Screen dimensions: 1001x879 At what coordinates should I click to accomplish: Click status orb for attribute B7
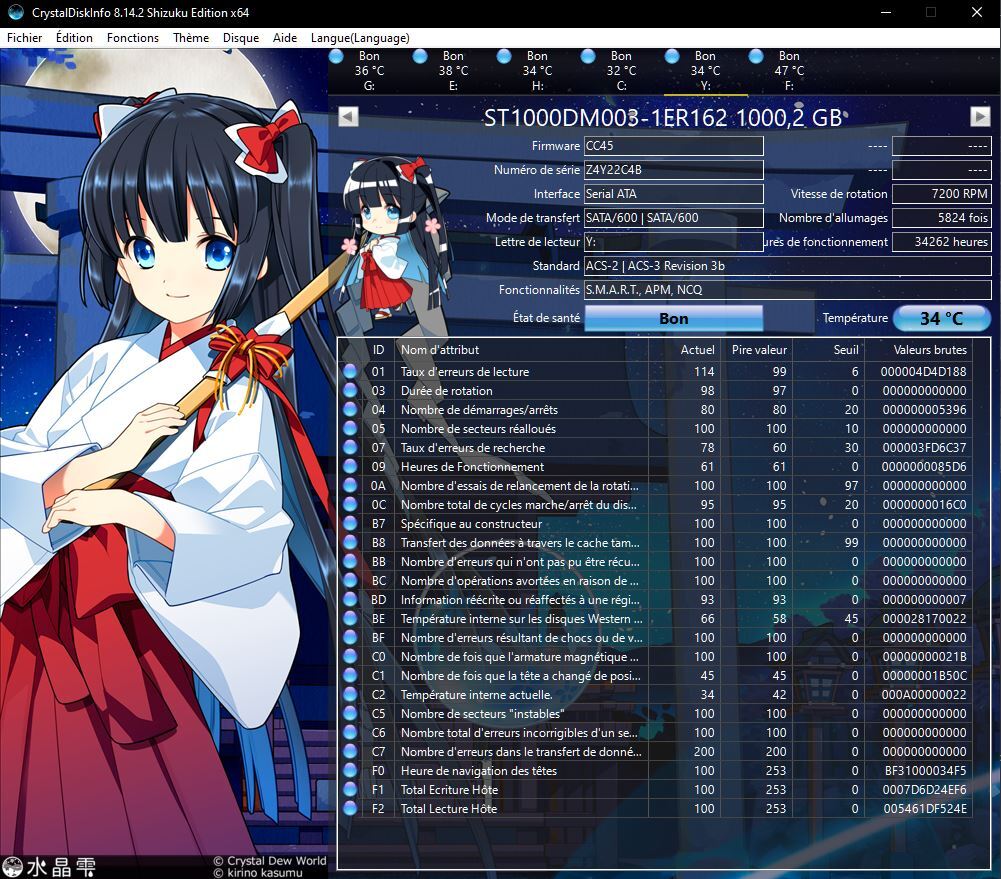(350, 523)
